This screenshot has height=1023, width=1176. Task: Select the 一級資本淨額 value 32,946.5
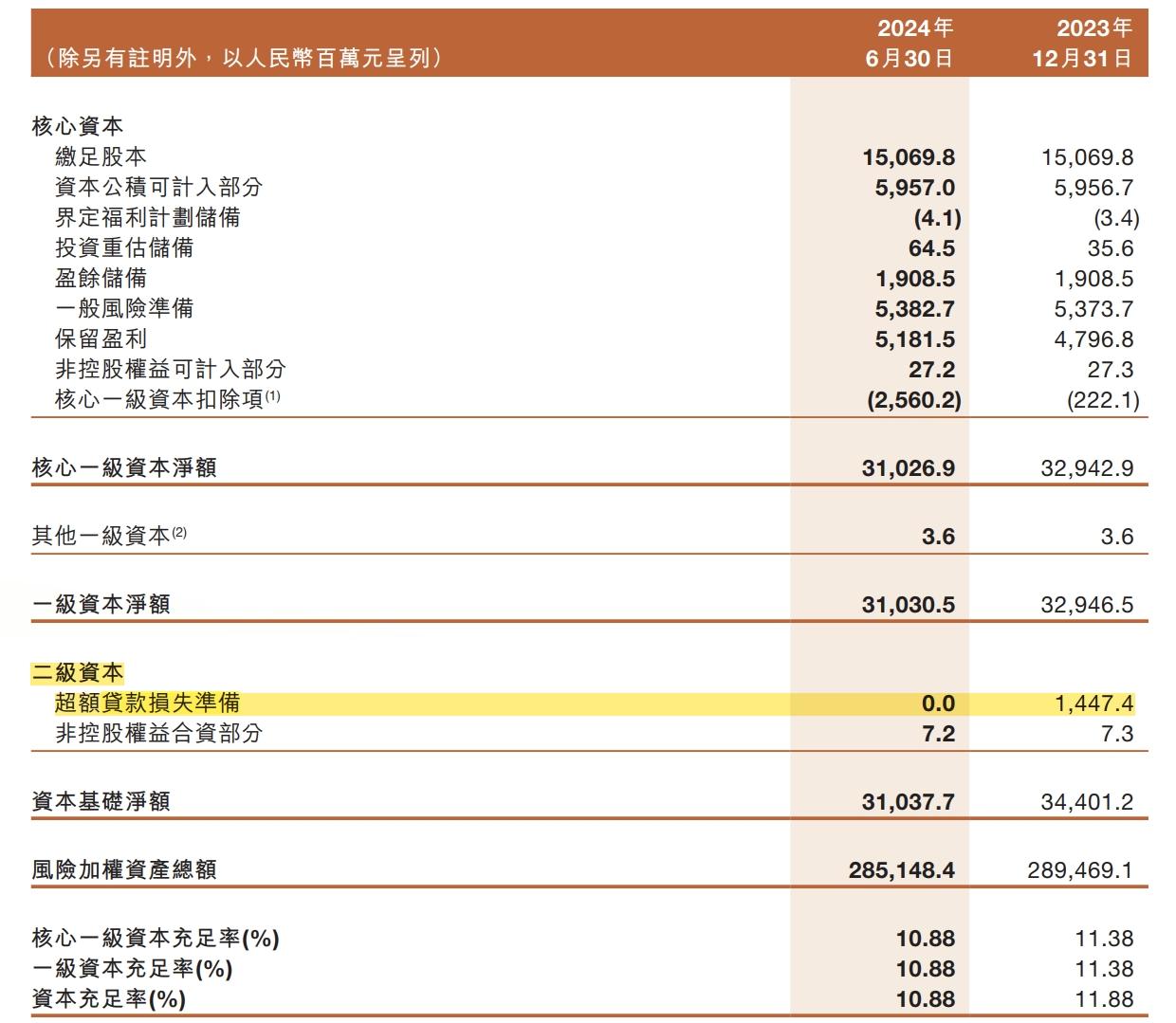(x=1086, y=605)
